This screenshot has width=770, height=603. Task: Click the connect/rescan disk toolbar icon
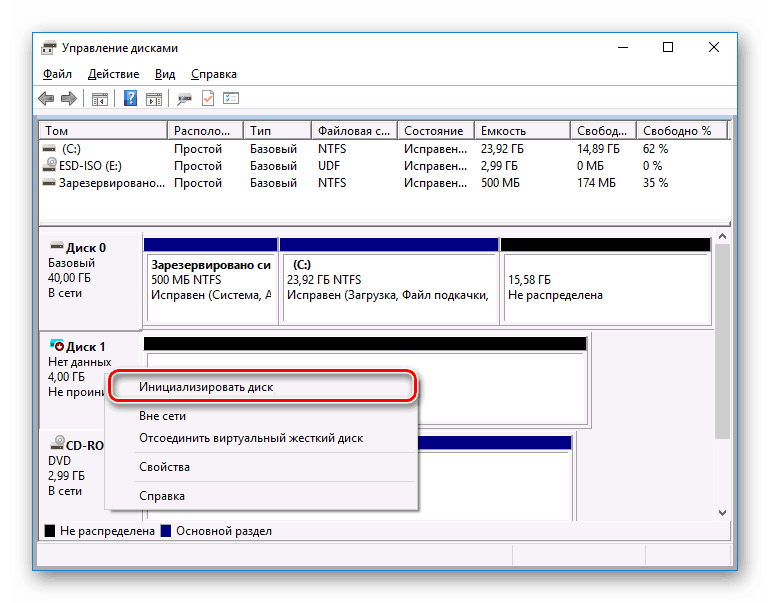pyautogui.click(x=184, y=99)
